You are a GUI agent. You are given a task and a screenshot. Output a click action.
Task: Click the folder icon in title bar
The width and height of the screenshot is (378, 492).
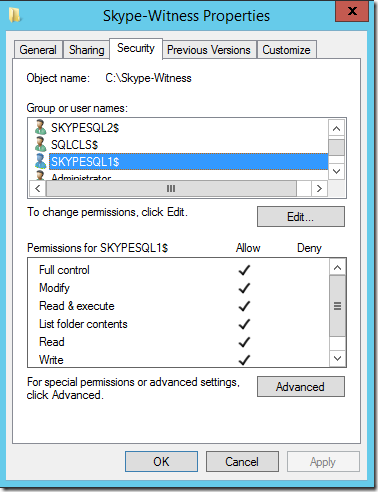(x=15, y=15)
